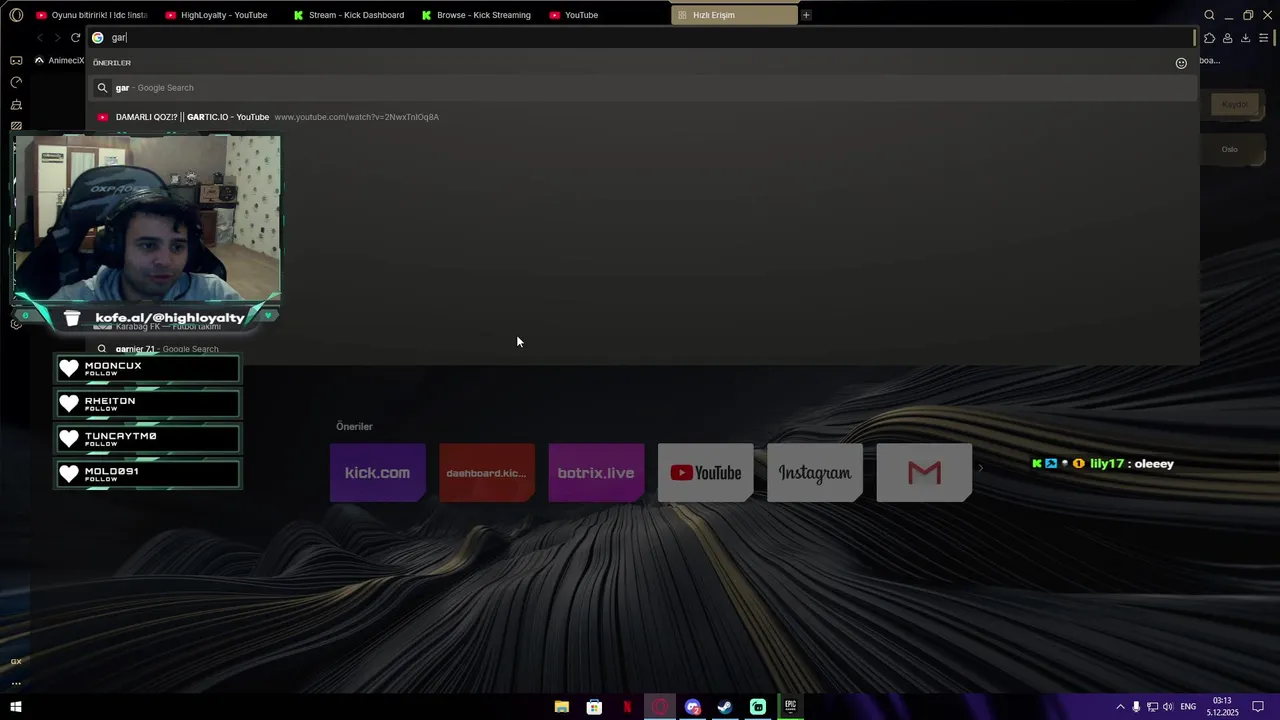
Task: Click the 'ÖNERİLER' suggestions header
Action: coord(112,63)
